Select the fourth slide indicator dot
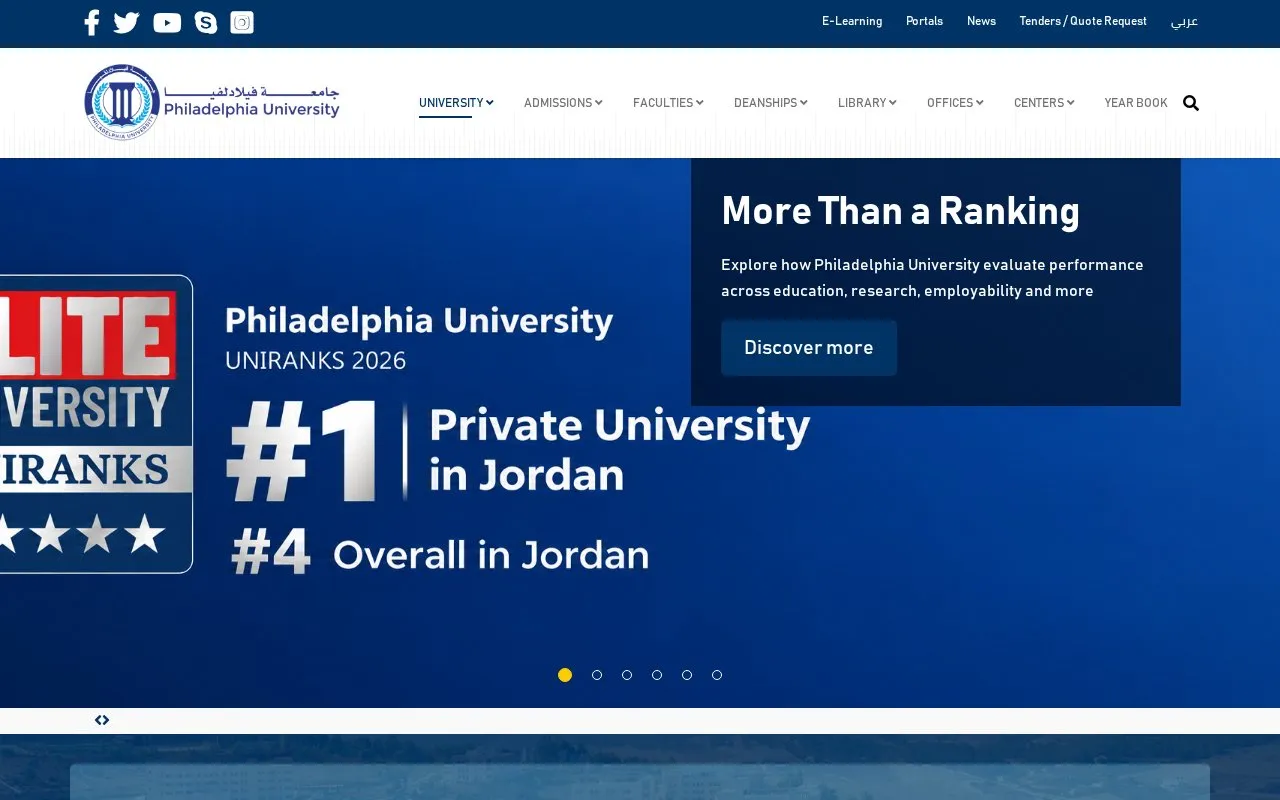Image resolution: width=1280 pixels, height=800 pixels. coord(657,675)
